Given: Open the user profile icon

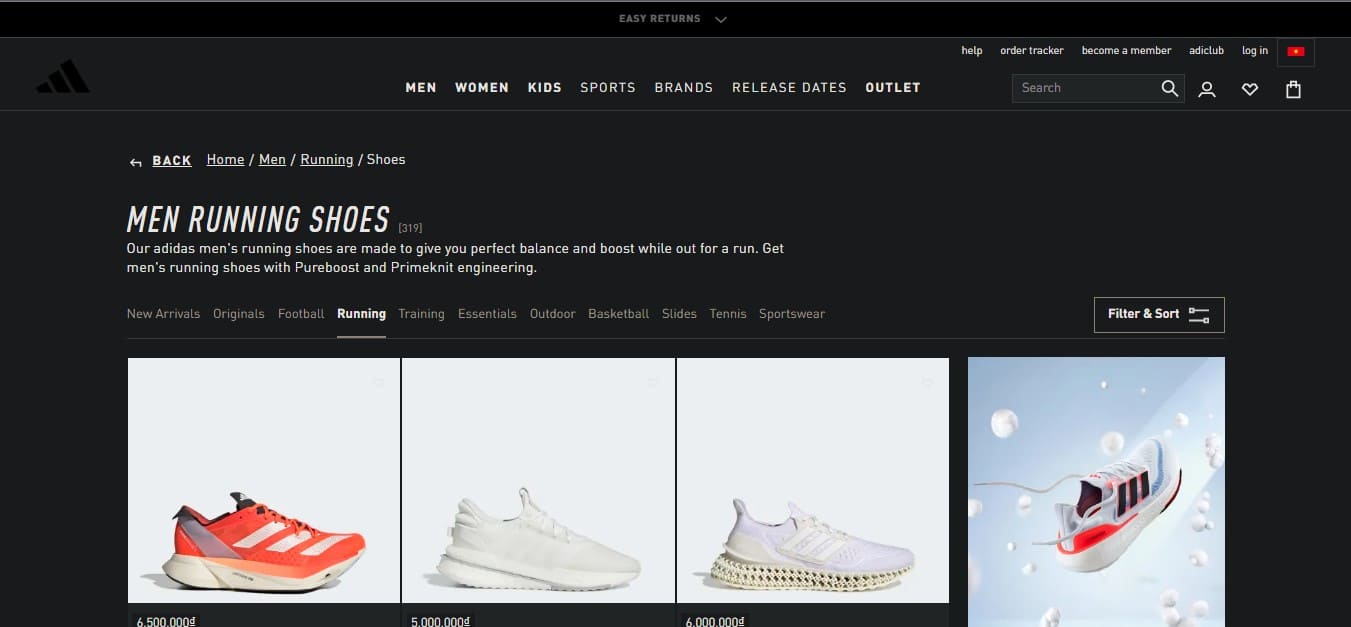Looking at the screenshot, I should coord(1207,89).
